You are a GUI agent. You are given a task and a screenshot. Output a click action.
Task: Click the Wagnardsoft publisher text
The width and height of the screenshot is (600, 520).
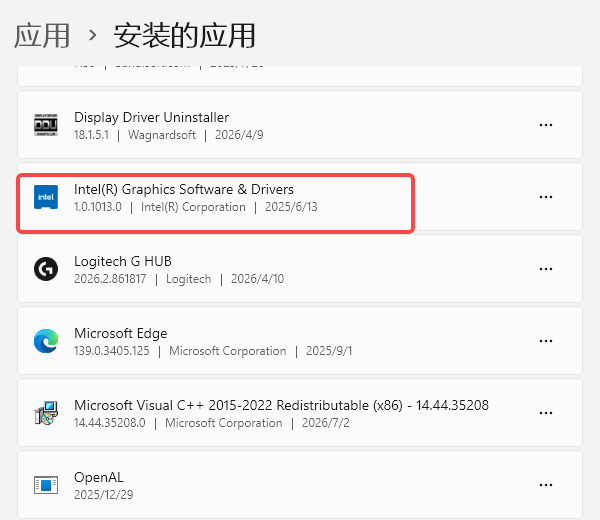tap(162, 135)
